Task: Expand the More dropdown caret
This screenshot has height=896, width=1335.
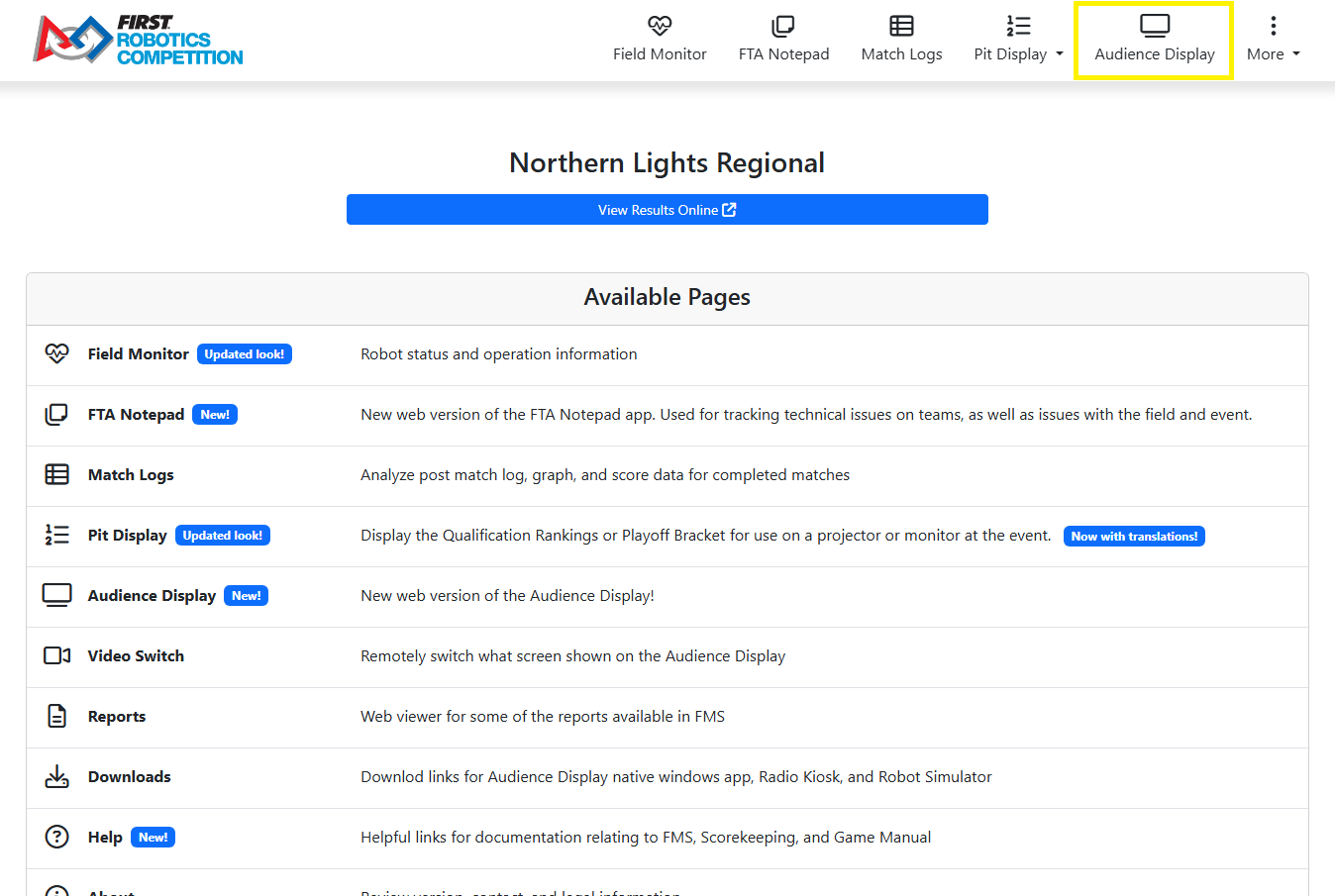Action: click(1296, 54)
